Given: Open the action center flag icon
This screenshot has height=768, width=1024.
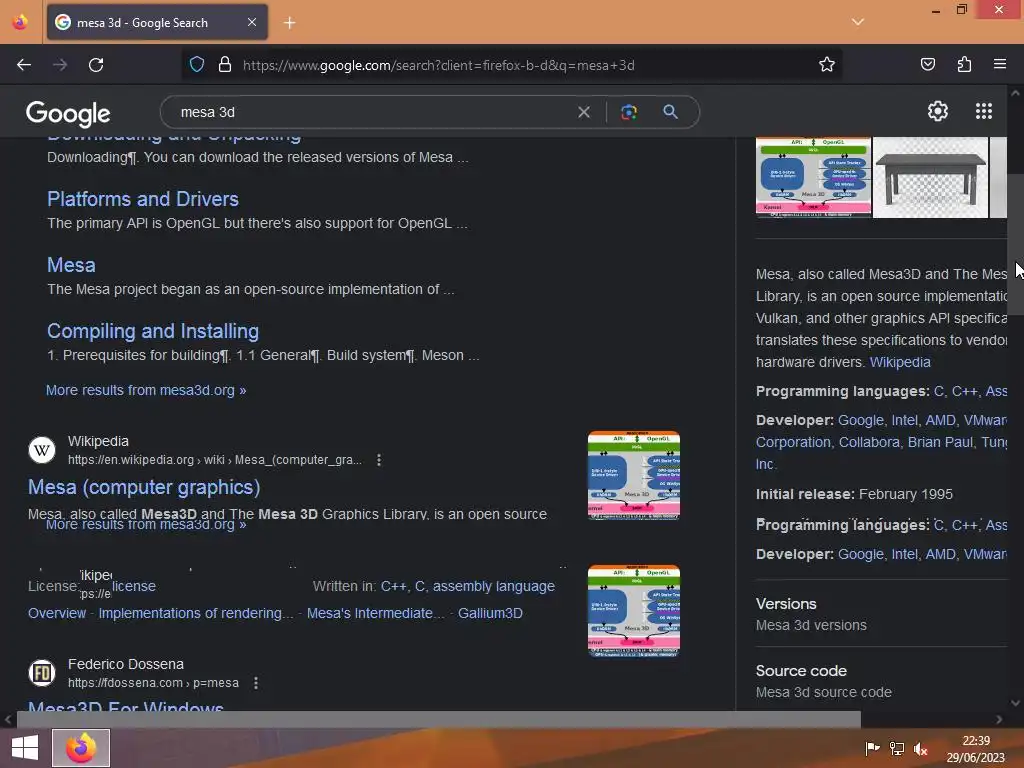Looking at the screenshot, I should pyautogui.click(x=872, y=749).
